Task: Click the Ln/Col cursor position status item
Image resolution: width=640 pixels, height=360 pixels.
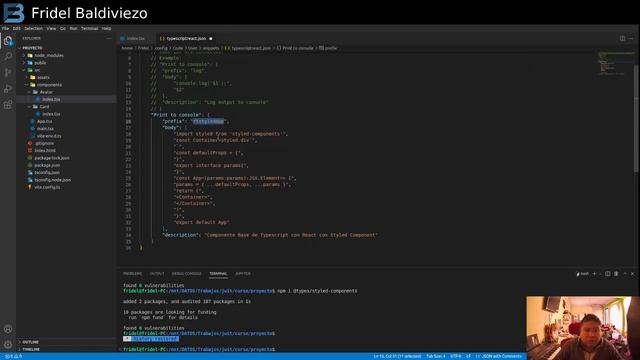Action: click(397, 356)
